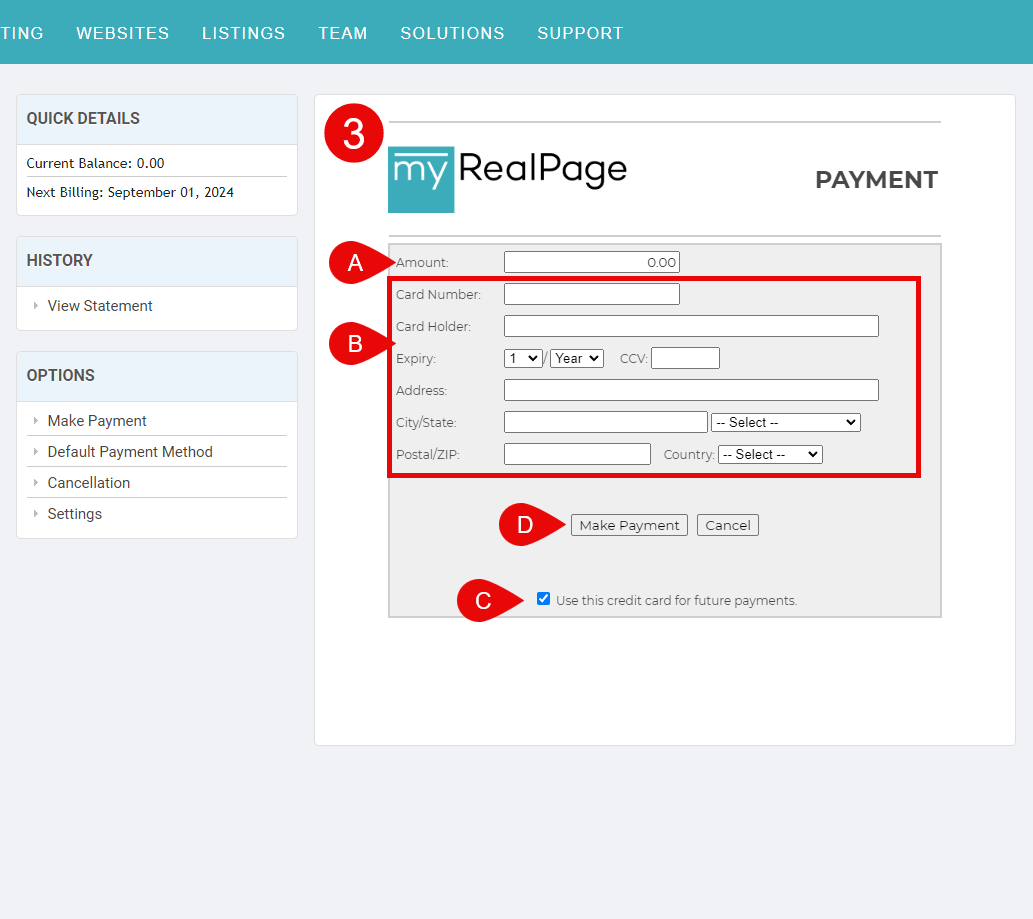Screen dimensions: 1033x919
Task: Open the SOLUTIONS menu
Action: click(452, 33)
